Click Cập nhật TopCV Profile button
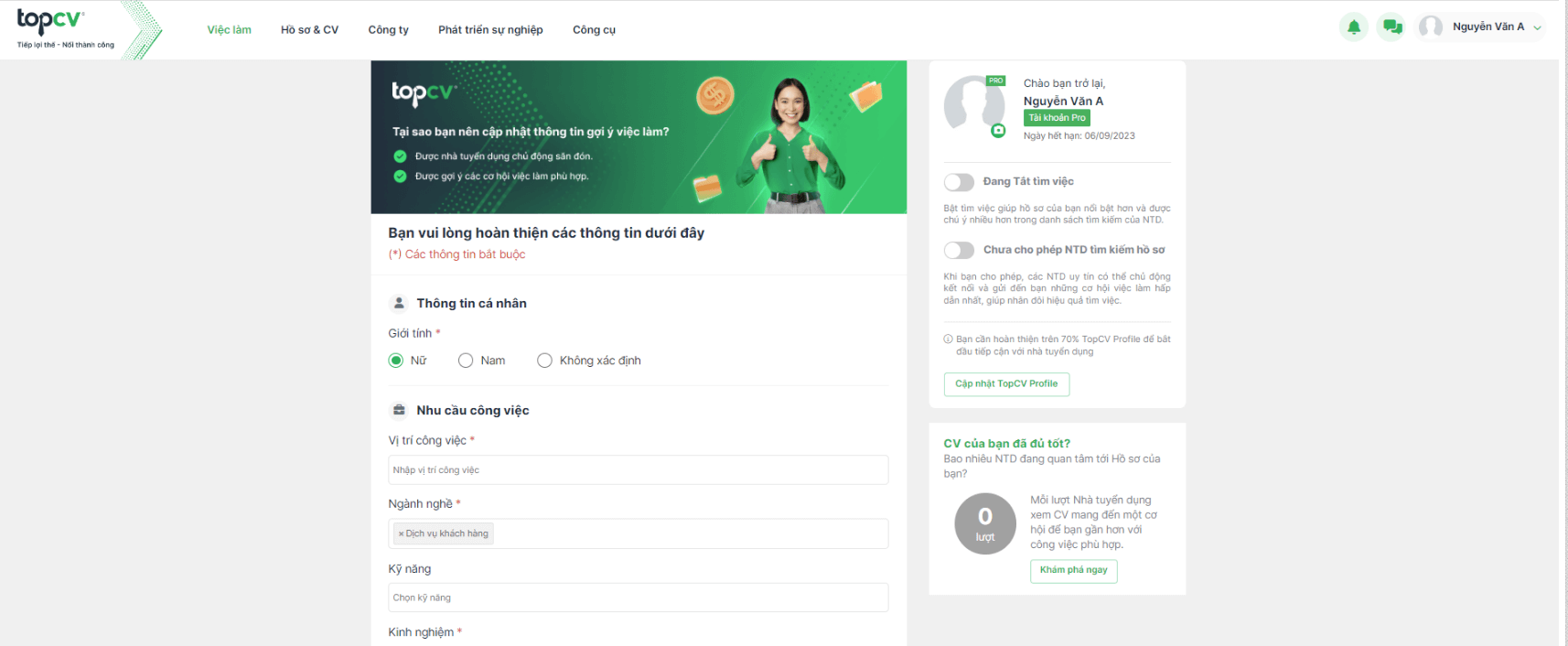 point(1006,384)
